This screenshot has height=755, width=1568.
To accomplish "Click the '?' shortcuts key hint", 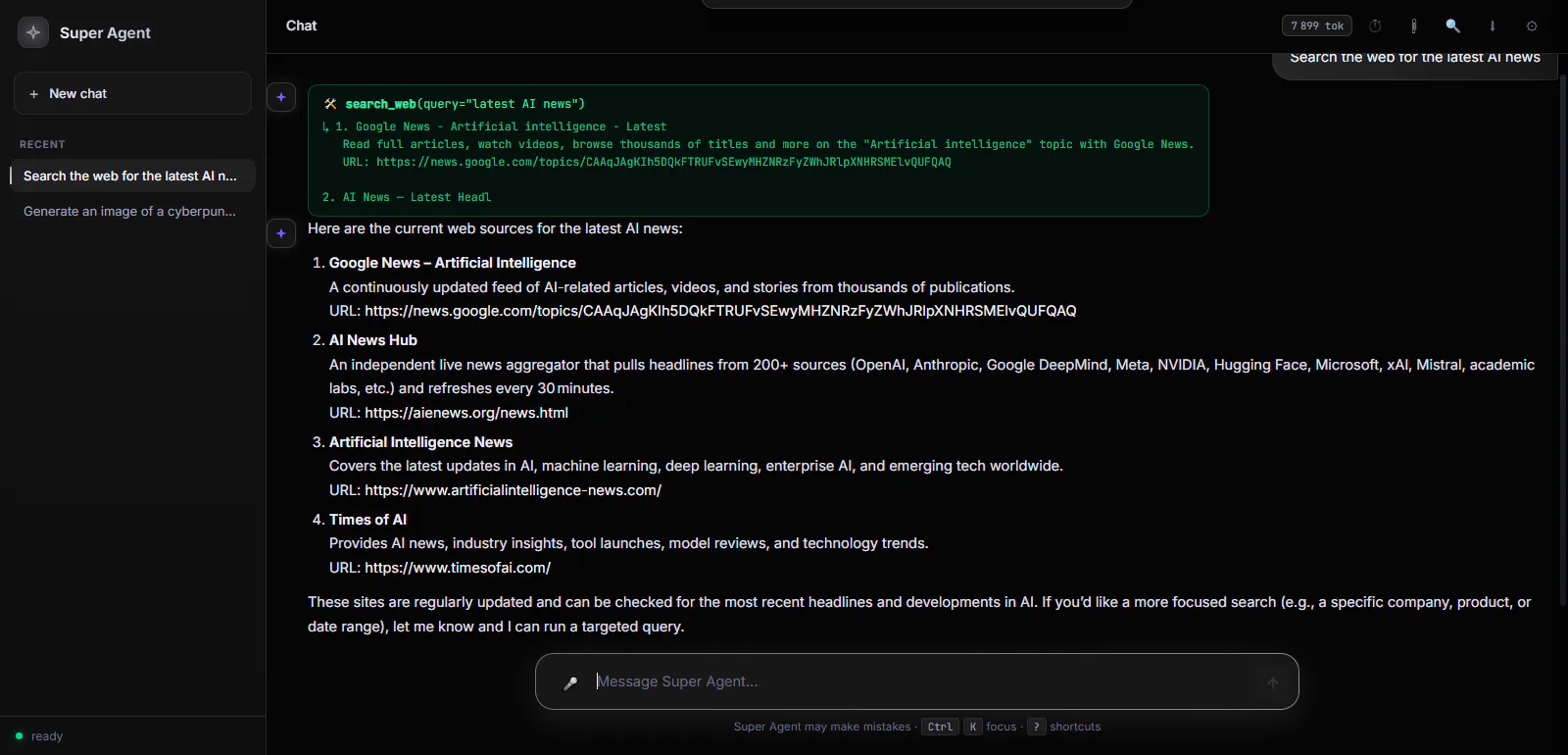I will tap(1036, 727).
